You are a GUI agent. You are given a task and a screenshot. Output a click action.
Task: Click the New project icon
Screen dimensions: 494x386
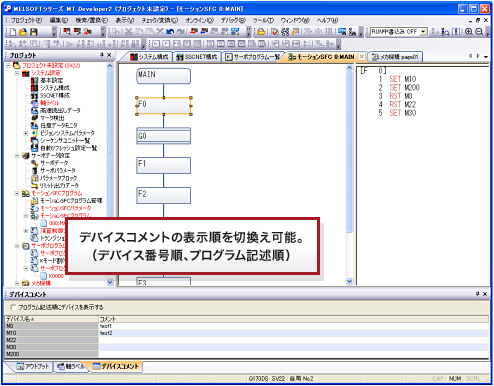pyautogui.click(x=13, y=32)
